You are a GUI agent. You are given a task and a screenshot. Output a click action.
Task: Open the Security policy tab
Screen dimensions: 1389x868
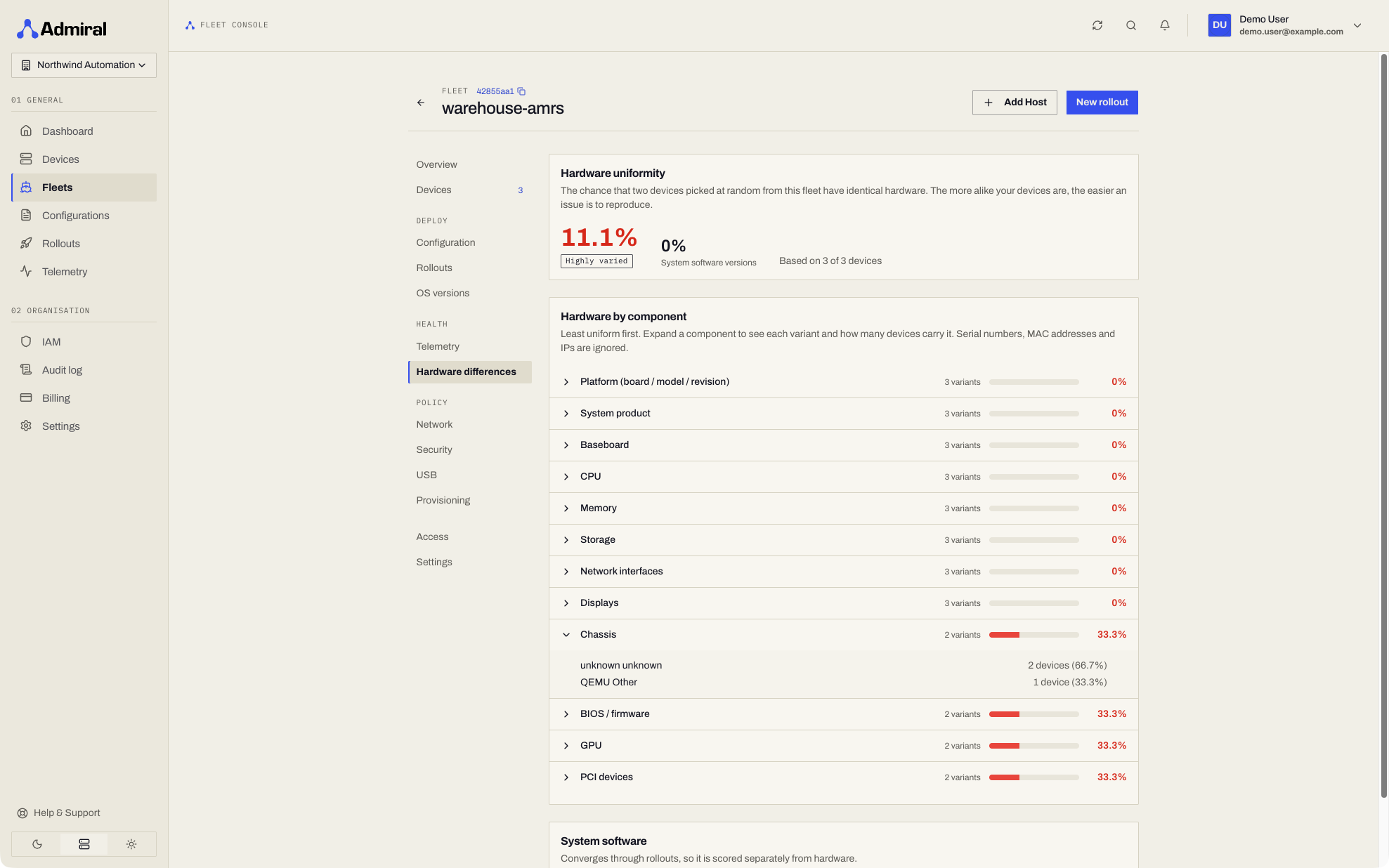click(469, 449)
